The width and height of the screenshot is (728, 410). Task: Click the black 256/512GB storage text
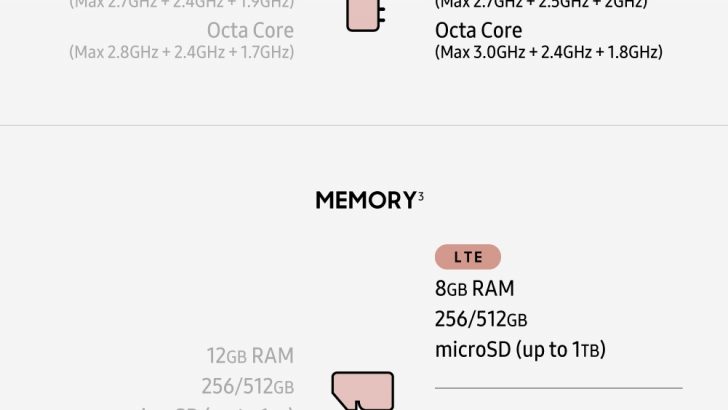point(481,319)
